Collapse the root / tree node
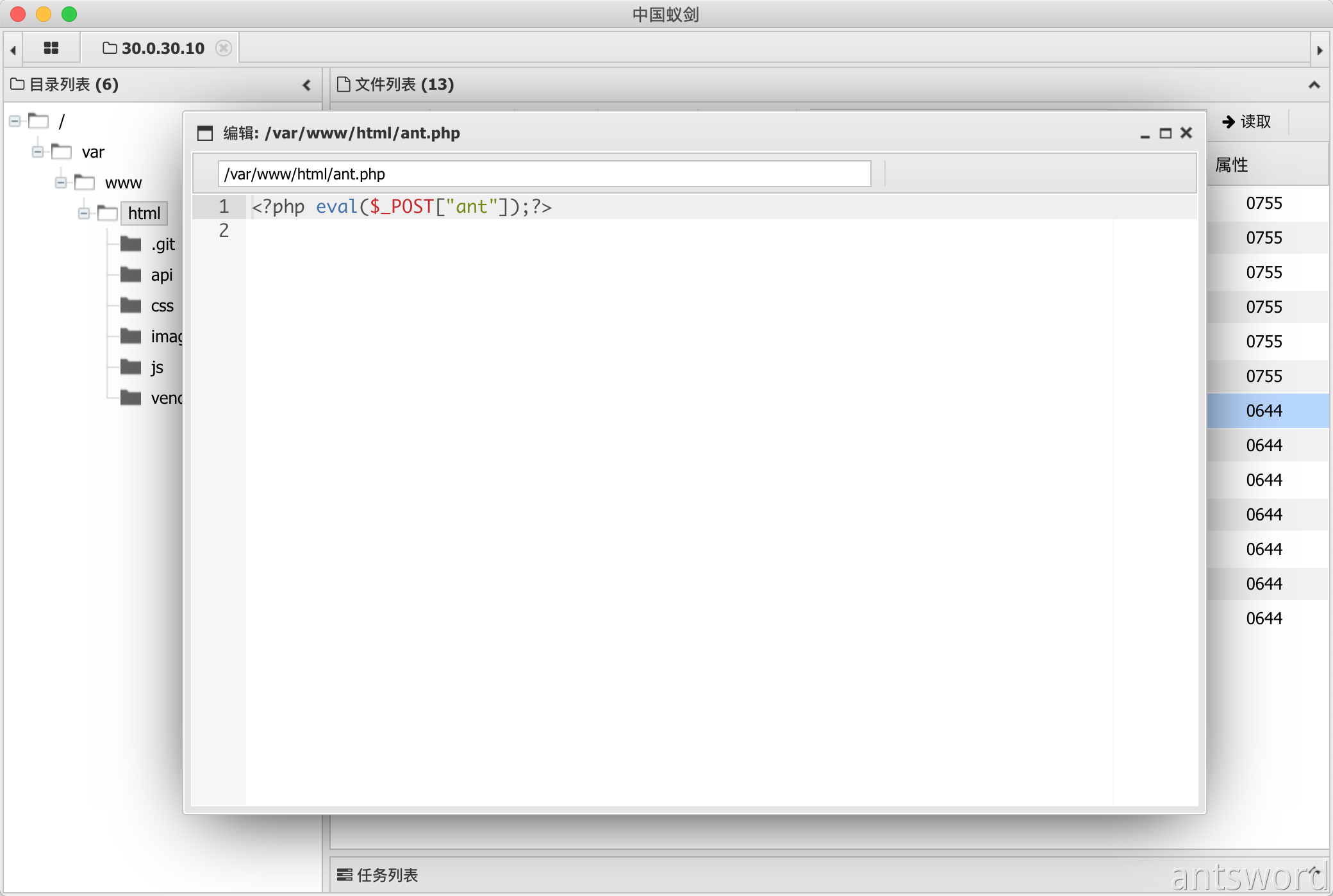Image resolution: width=1333 pixels, height=896 pixels. pos(15,121)
